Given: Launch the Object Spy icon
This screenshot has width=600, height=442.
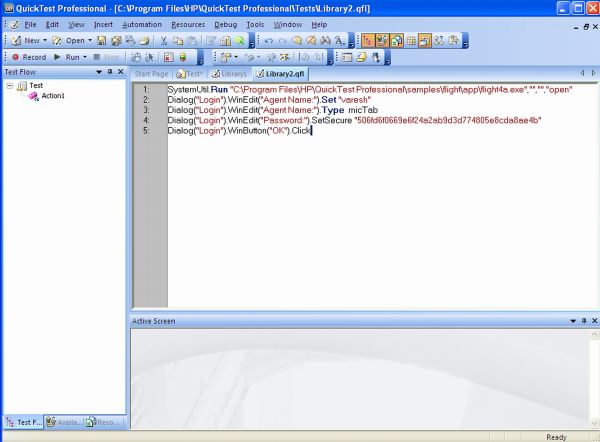Looking at the screenshot, I should (x=376, y=57).
